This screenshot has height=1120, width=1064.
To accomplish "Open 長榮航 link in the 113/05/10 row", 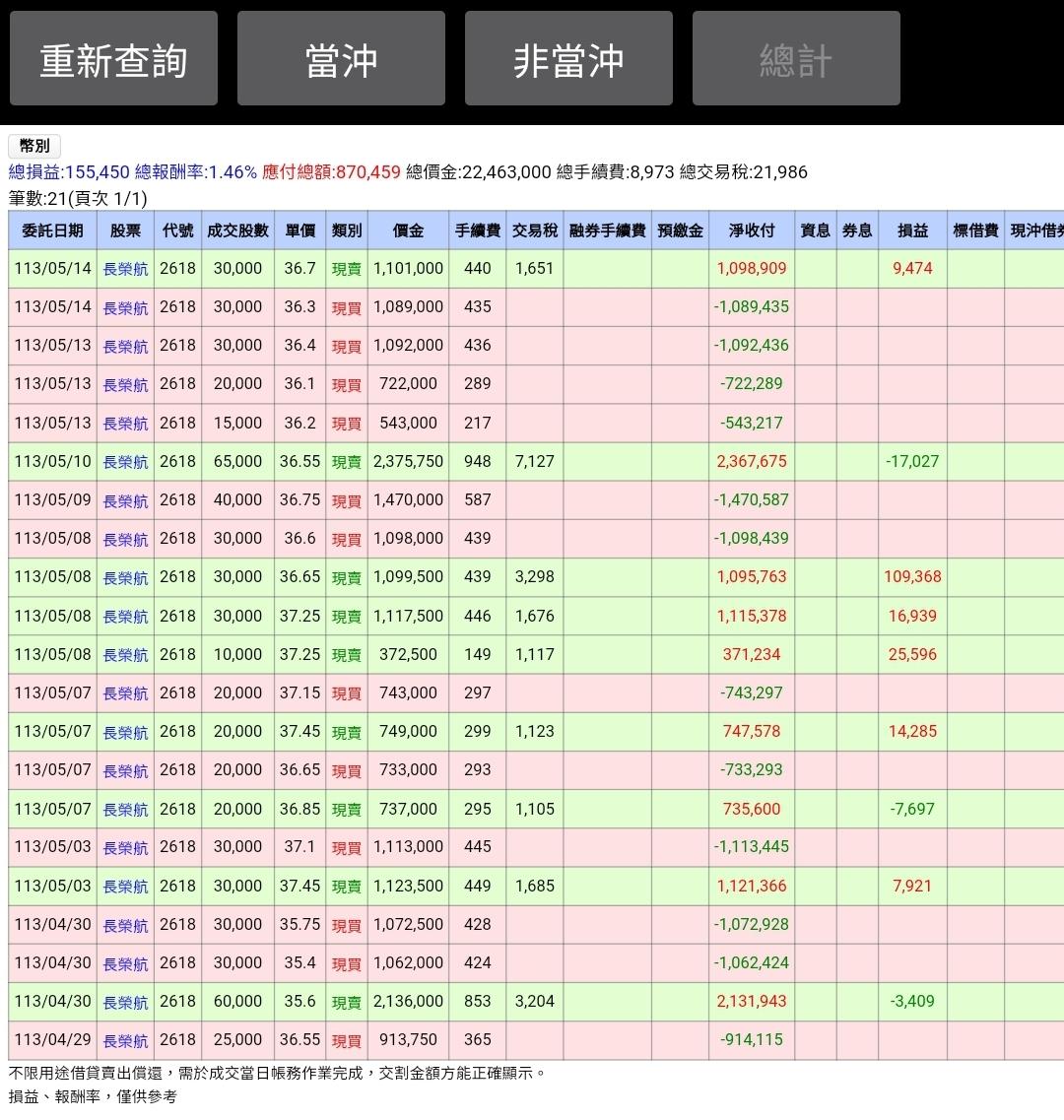I will click(125, 462).
